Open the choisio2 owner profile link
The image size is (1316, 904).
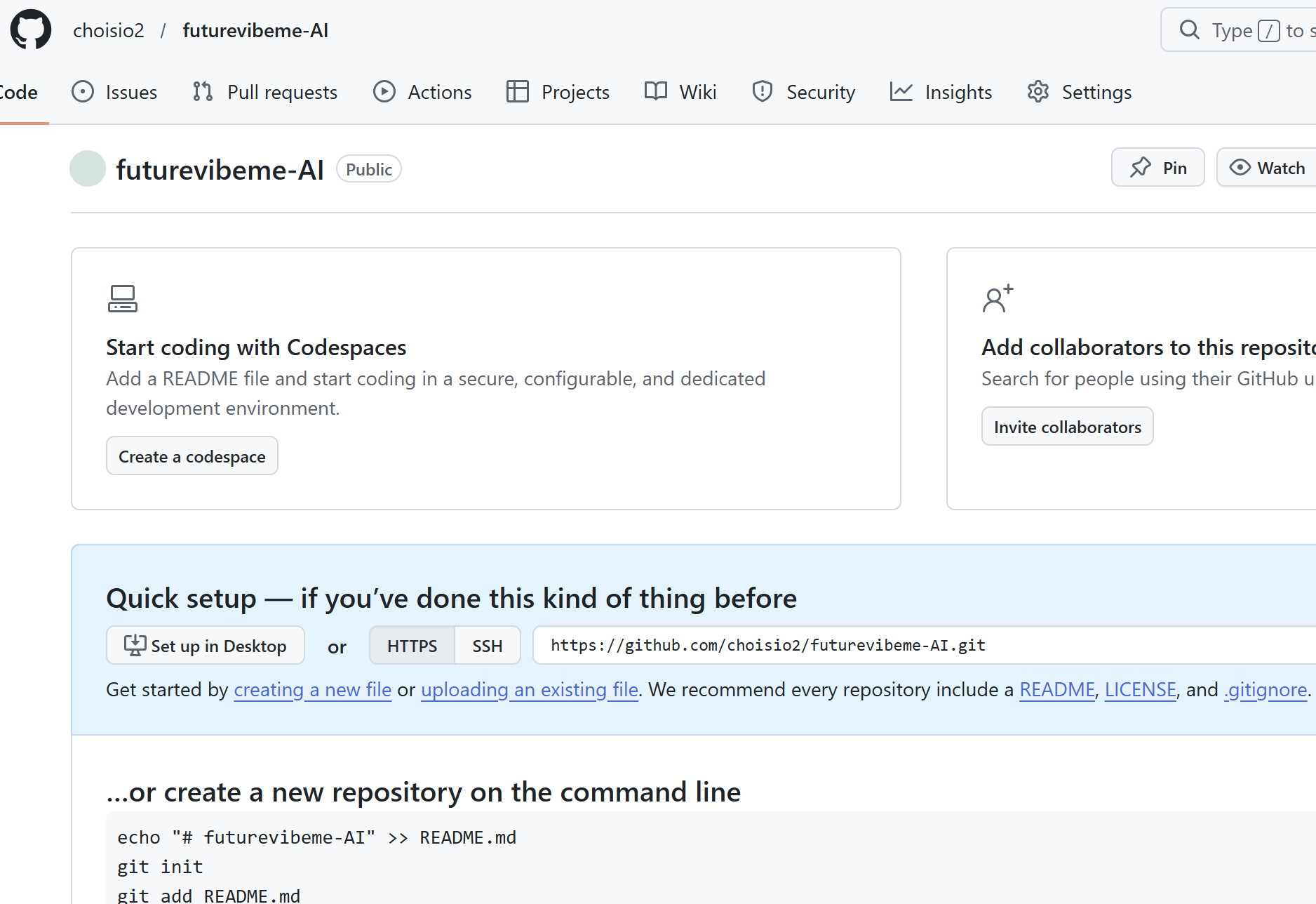pyautogui.click(x=109, y=31)
